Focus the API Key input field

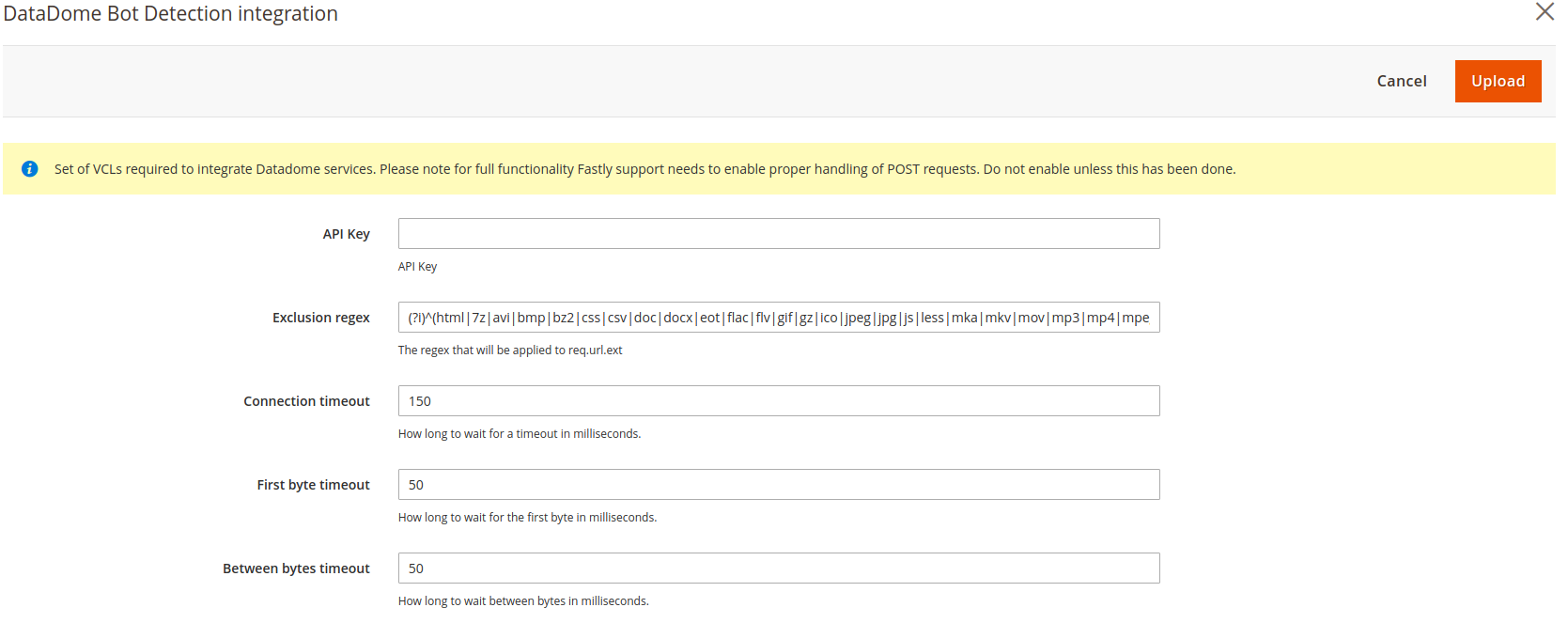tap(779, 234)
